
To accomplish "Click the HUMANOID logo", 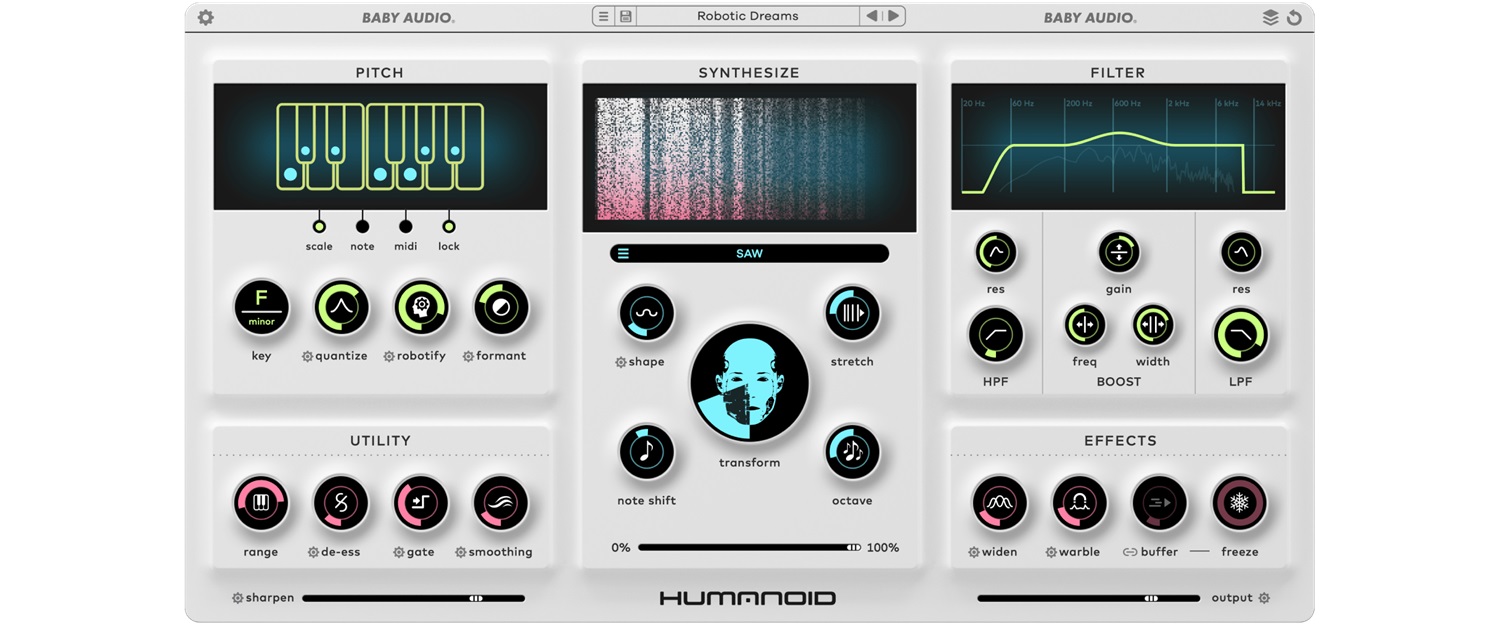I will [x=748, y=598].
